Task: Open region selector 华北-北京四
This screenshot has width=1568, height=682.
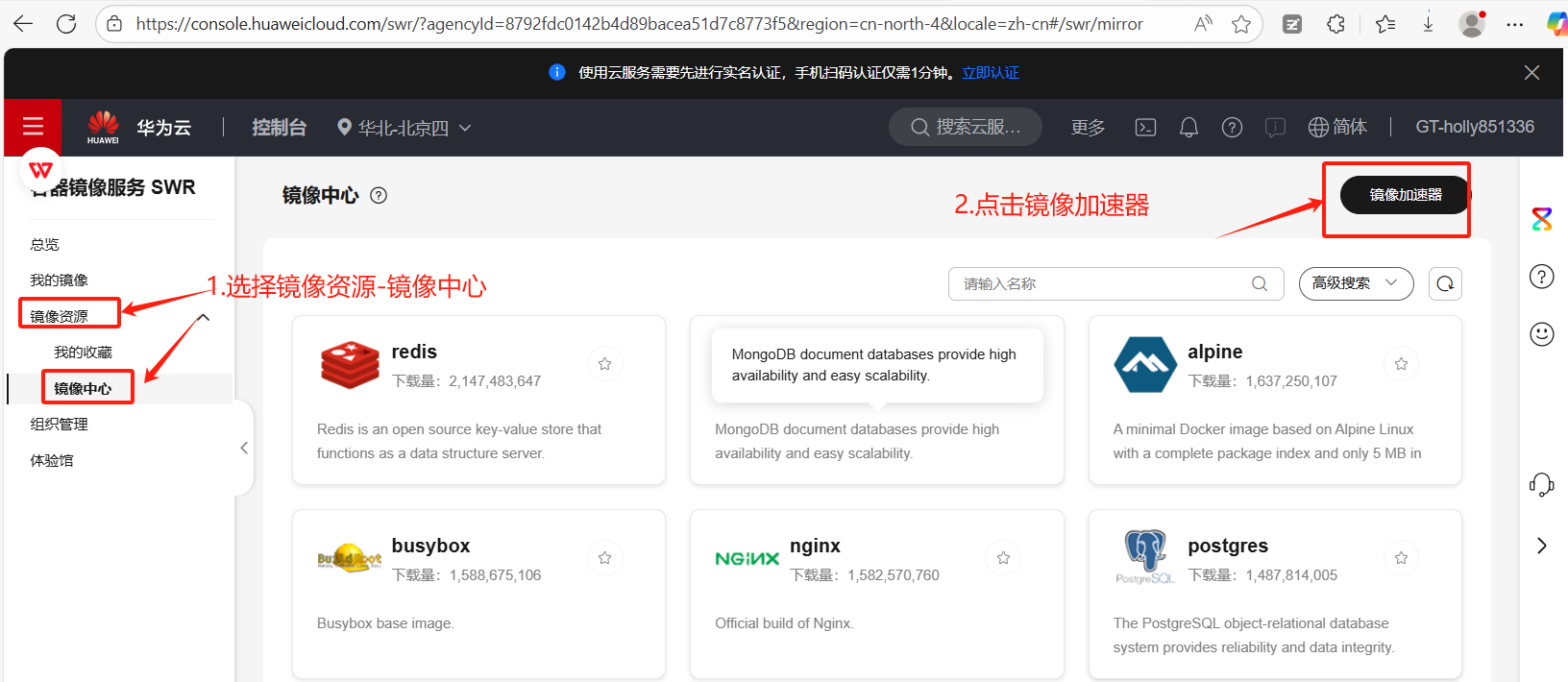Action: [x=404, y=127]
